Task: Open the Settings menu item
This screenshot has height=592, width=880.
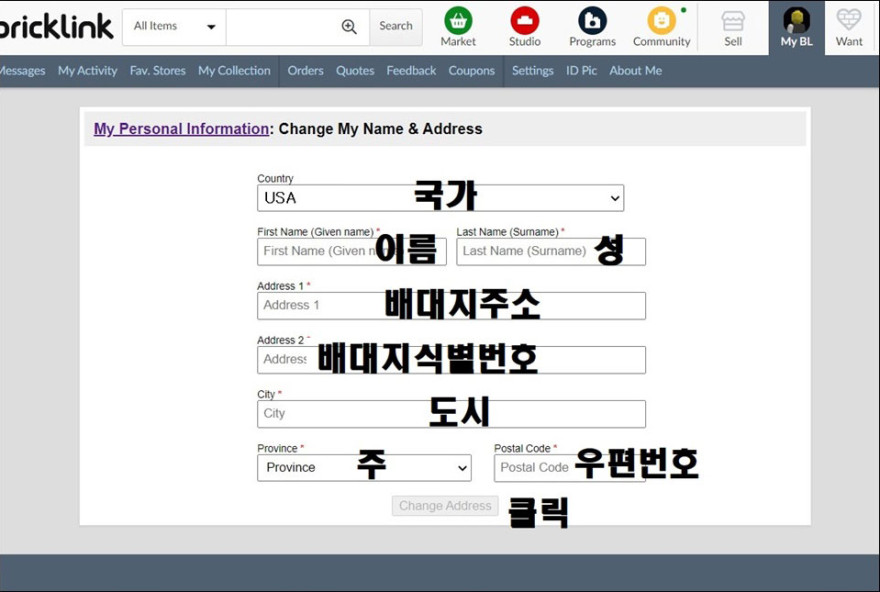Action: tap(533, 71)
